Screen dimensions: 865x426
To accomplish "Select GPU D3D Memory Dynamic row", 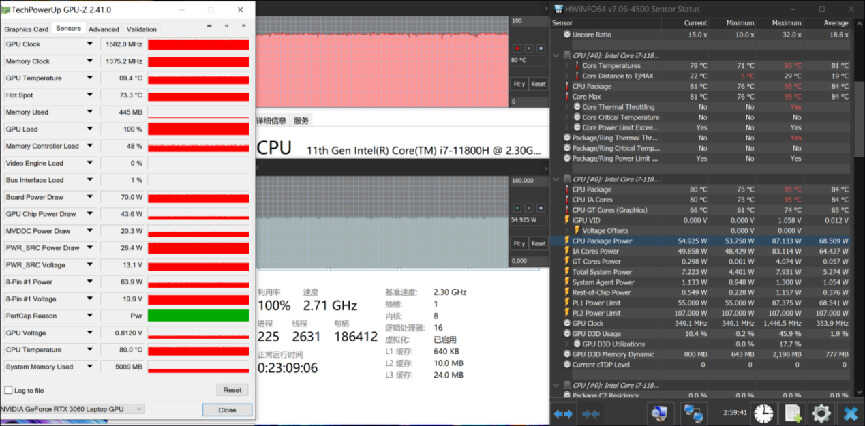I will (x=702, y=354).
